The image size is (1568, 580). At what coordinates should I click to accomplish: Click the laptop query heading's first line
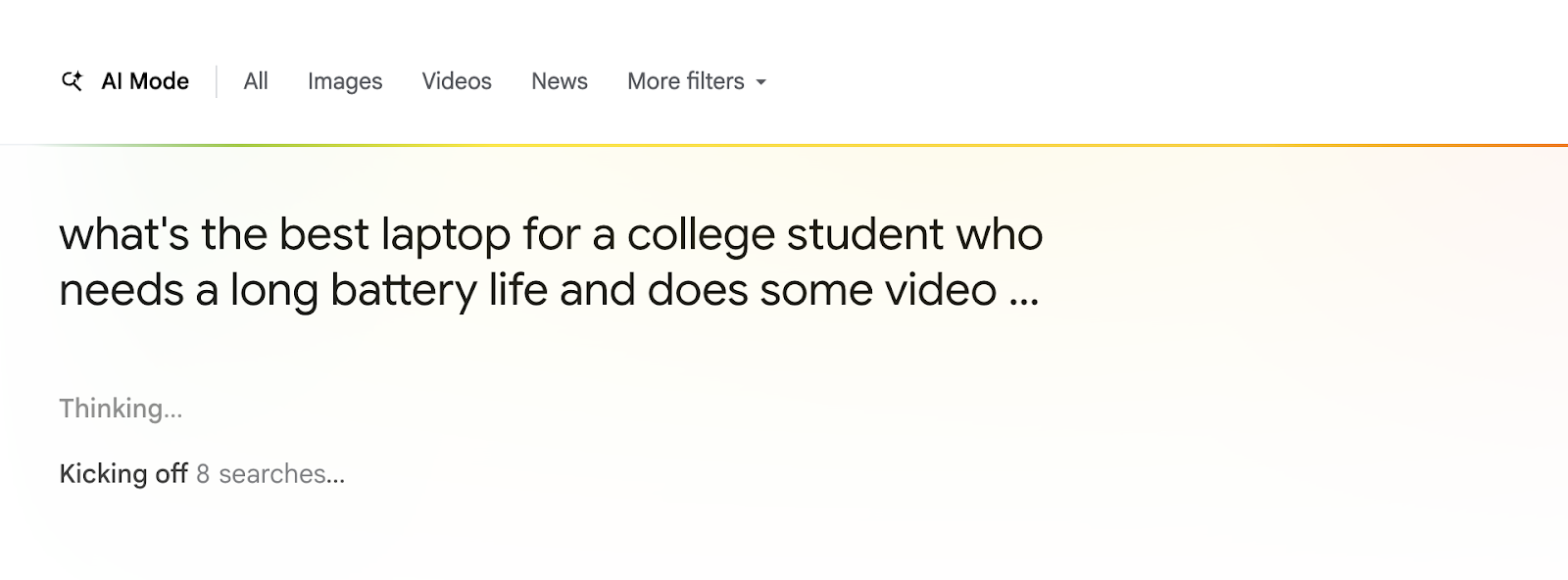click(x=551, y=235)
